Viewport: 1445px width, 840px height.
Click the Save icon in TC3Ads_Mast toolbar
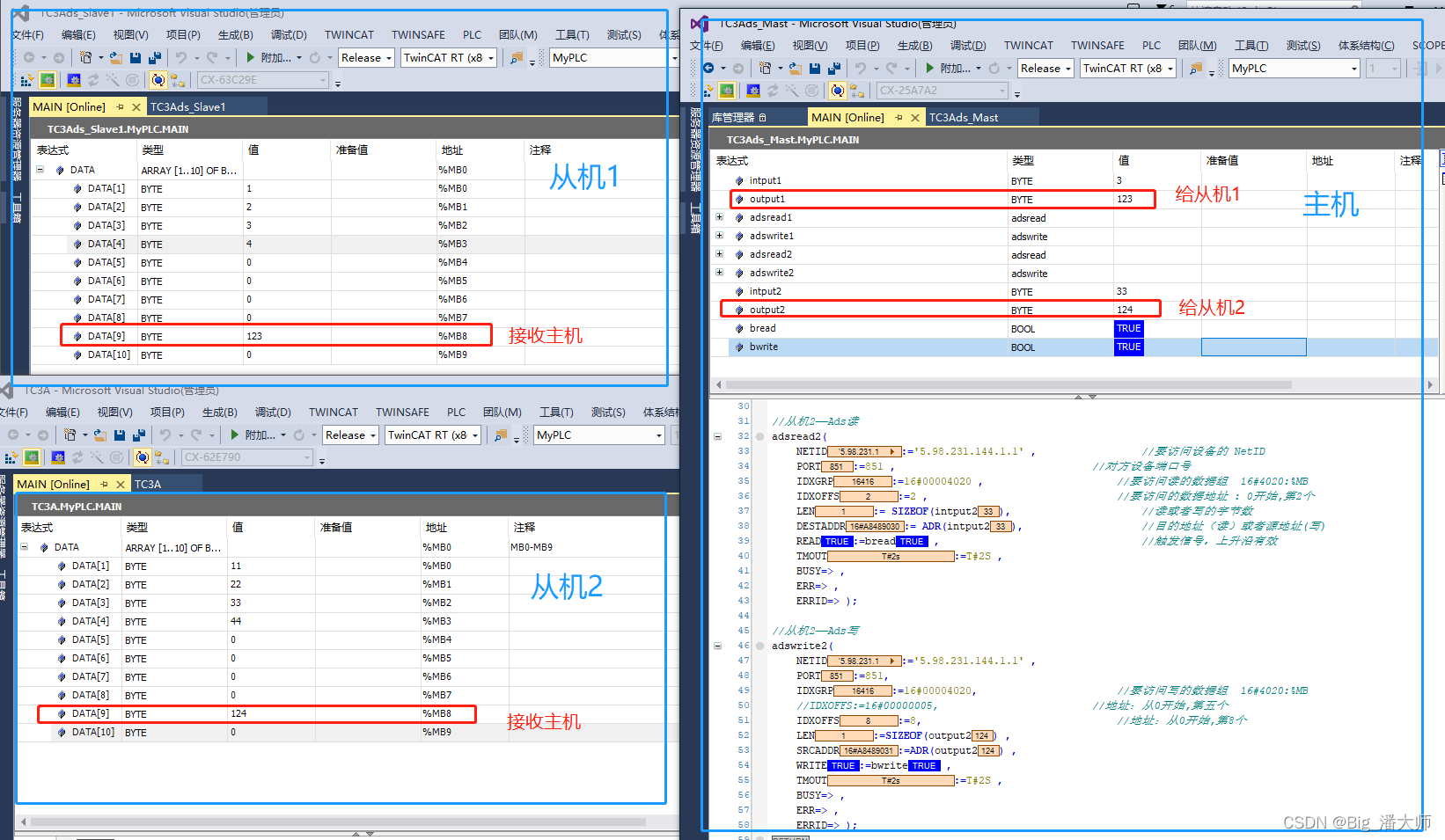point(815,69)
